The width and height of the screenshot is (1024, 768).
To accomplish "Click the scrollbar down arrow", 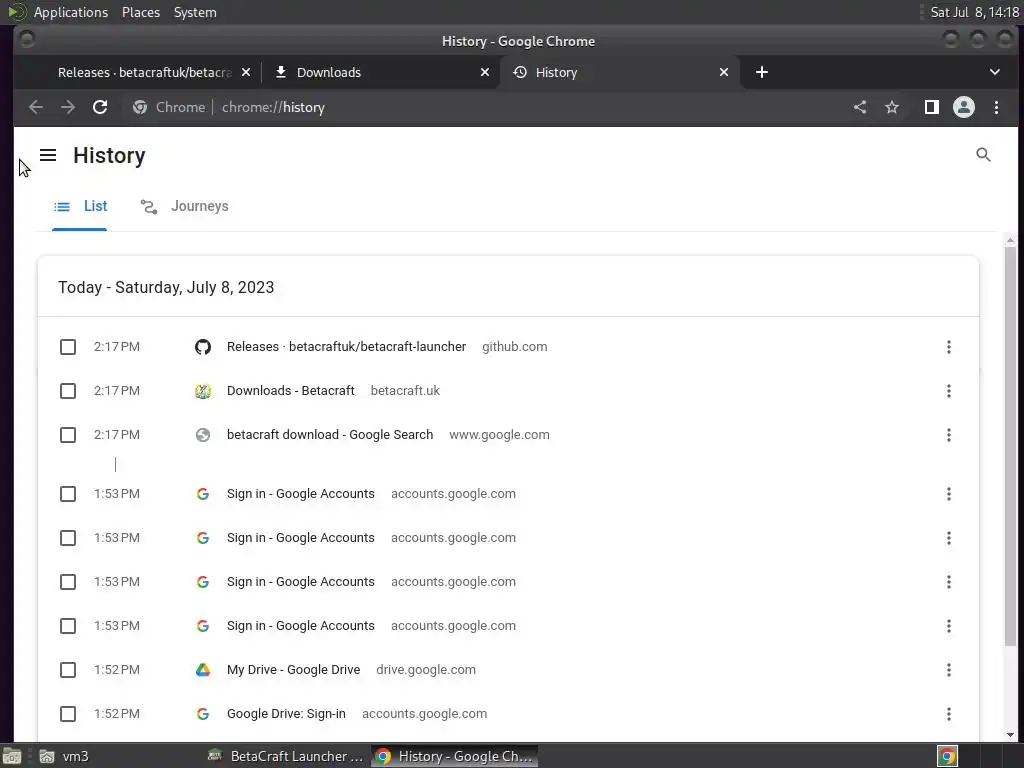I will tap(1010, 735).
